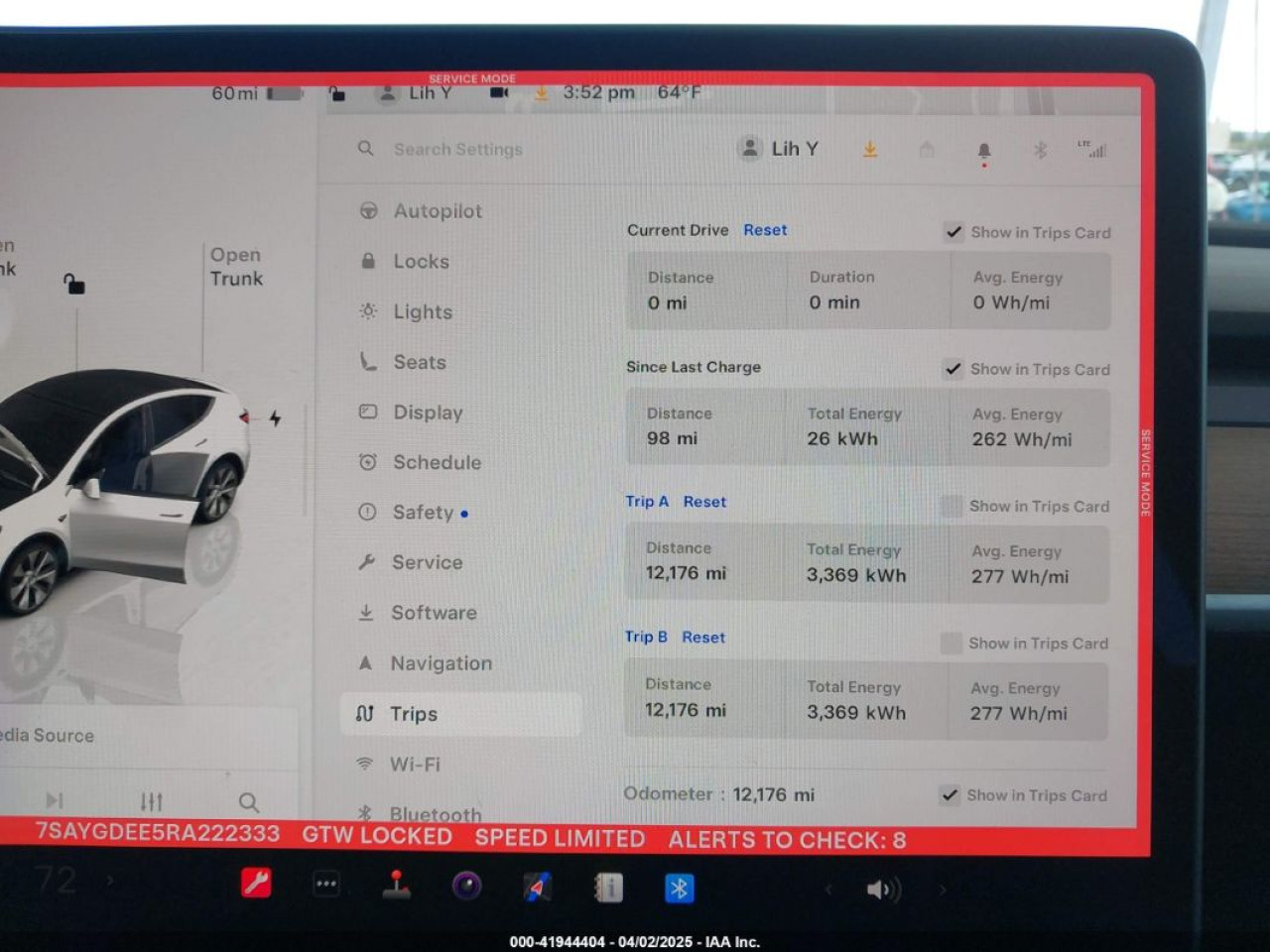This screenshot has width=1270, height=952.
Task: Tap the status bar dashcam camera icon
Action: (499, 93)
